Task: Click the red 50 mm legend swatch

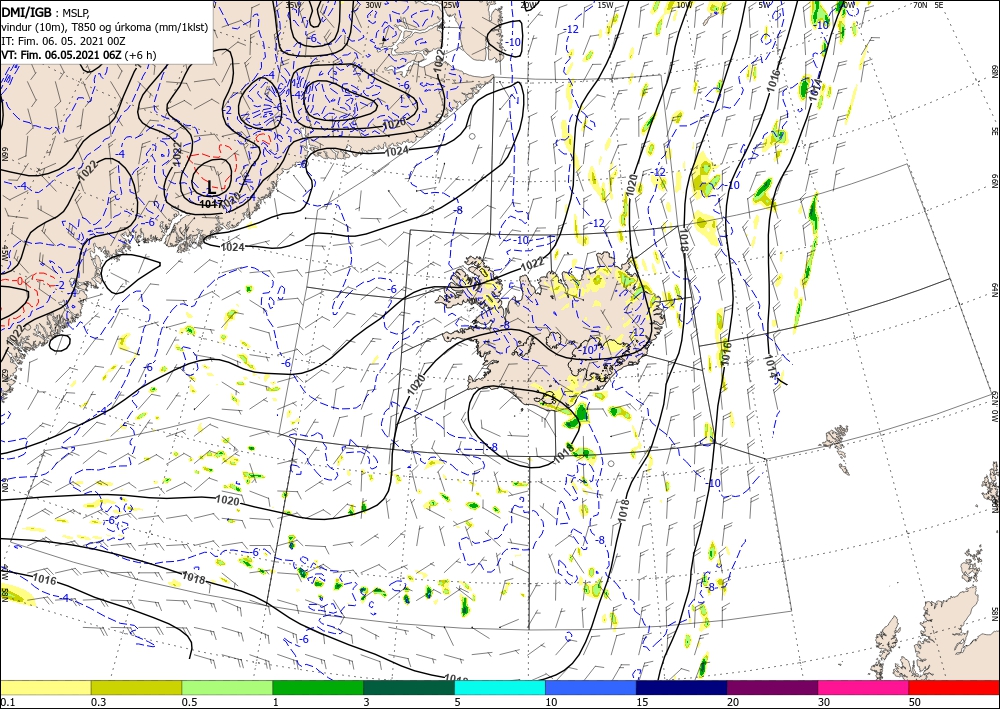Action: 954,687
